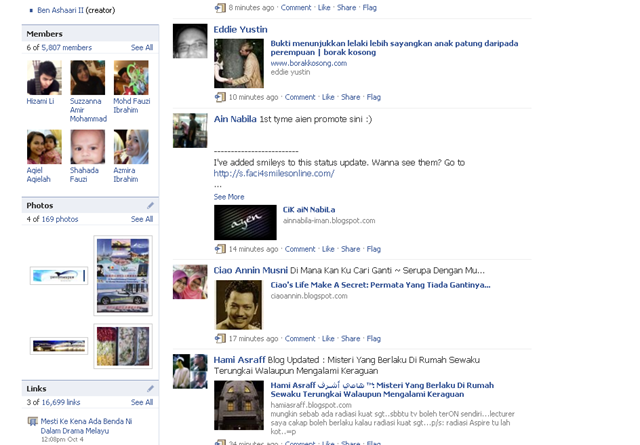The height and width of the screenshot is (445, 640).
Task: Open 'Ciao's Life Make A Secret' blog link
Action: (380, 285)
